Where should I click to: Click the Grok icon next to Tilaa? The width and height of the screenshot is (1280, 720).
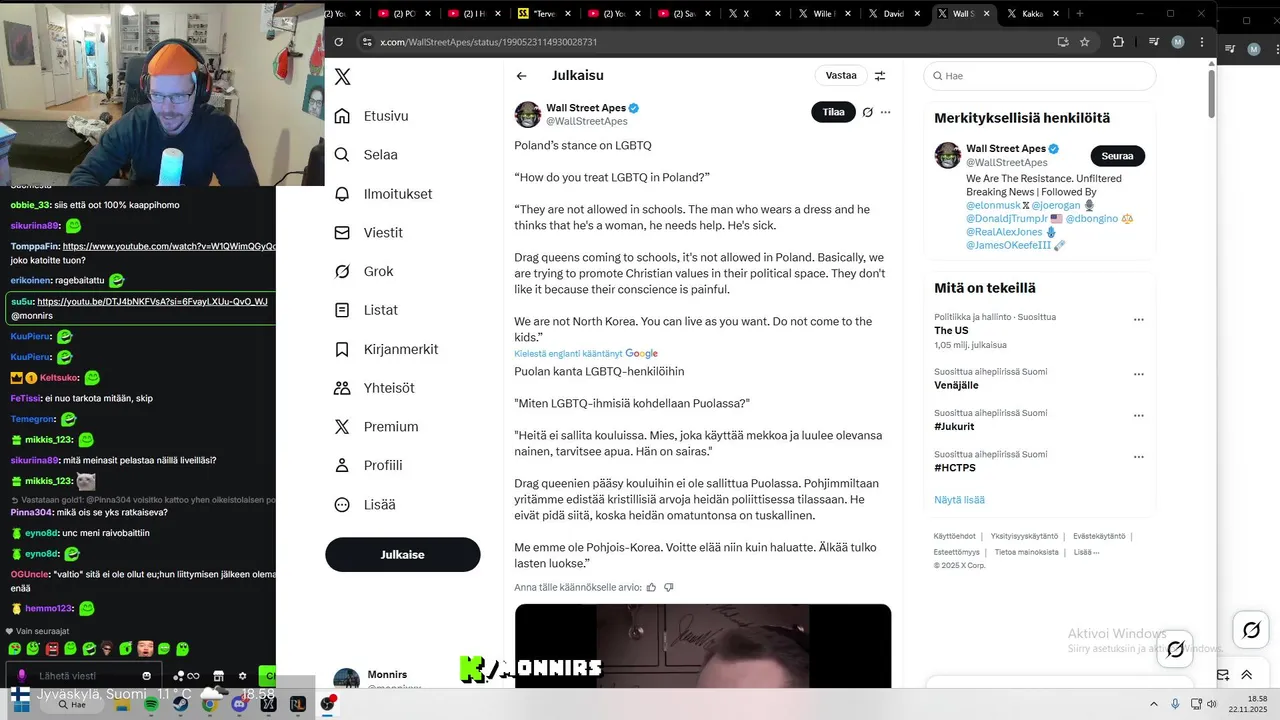(868, 112)
